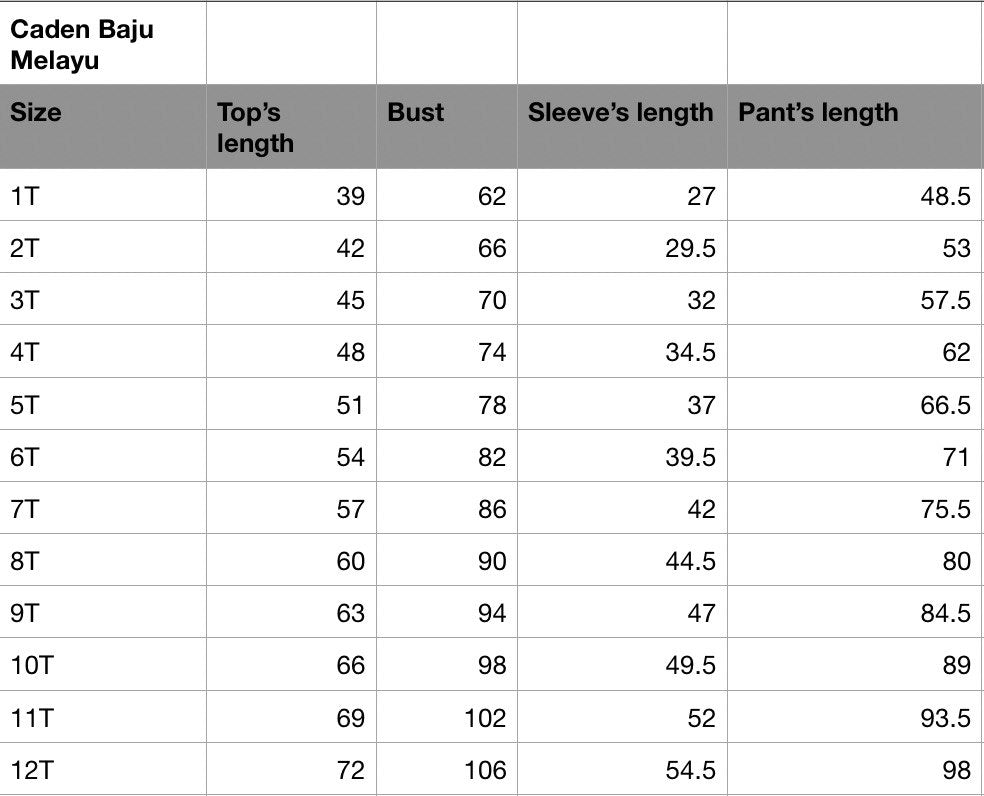Screen dimensions: 984x796
Task: Select the Size column header
Action: tap(36, 113)
